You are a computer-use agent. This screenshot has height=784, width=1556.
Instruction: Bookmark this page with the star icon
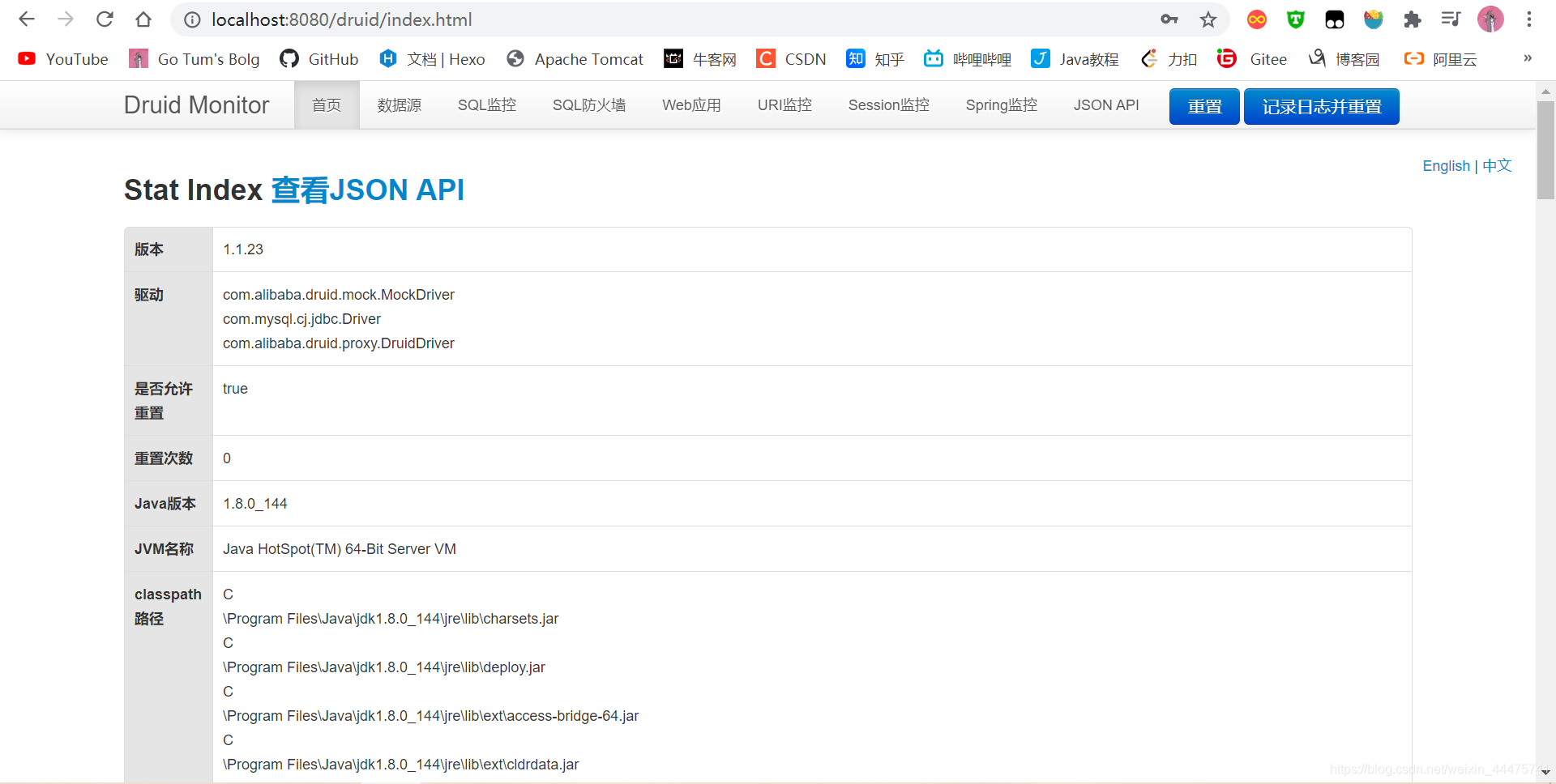pos(1208,19)
